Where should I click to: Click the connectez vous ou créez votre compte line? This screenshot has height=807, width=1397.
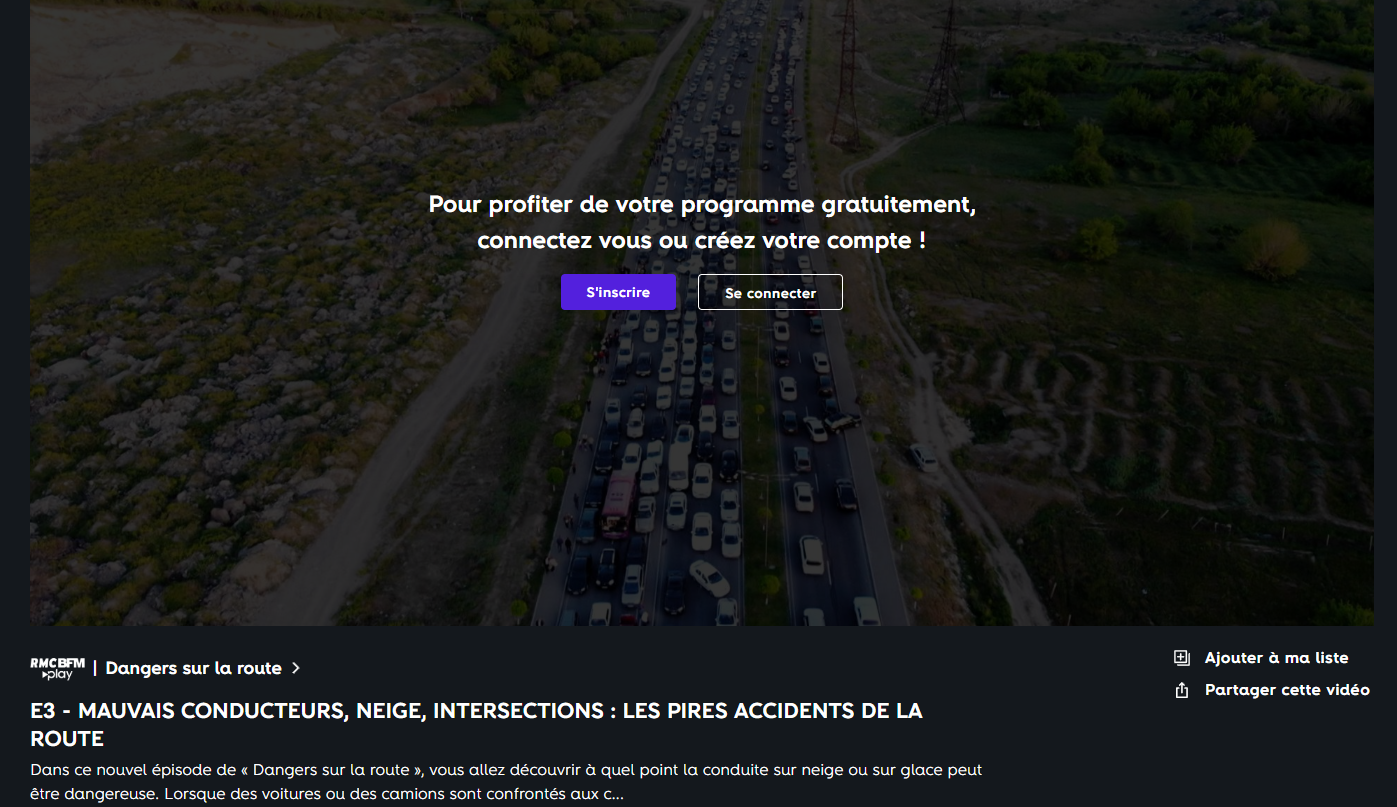701,241
